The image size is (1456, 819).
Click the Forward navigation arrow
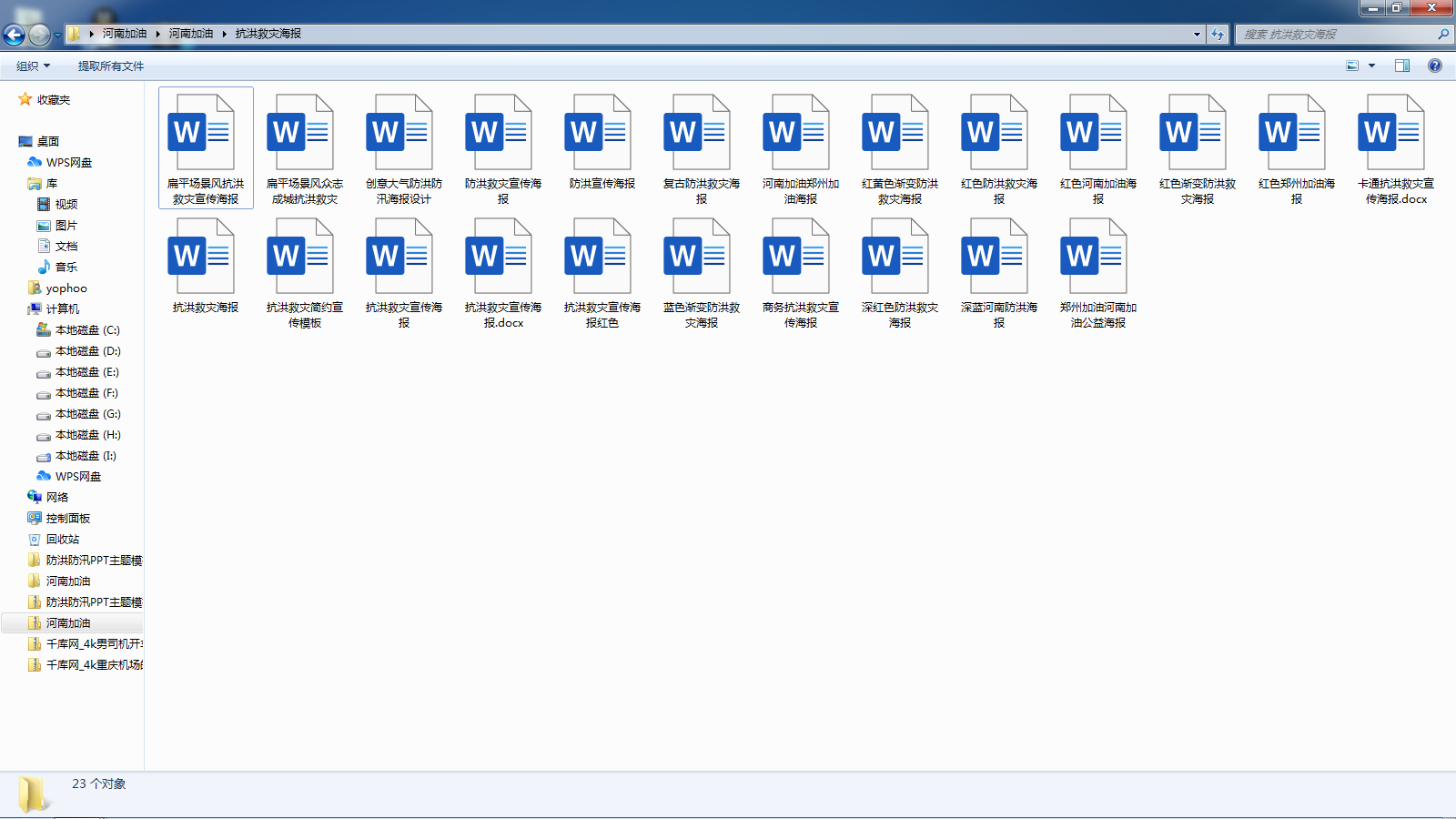pyautogui.click(x=39, y=35)
